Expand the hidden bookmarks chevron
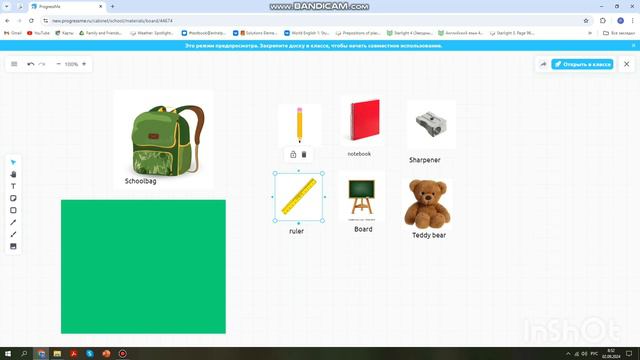 click(x=590, y=33)
